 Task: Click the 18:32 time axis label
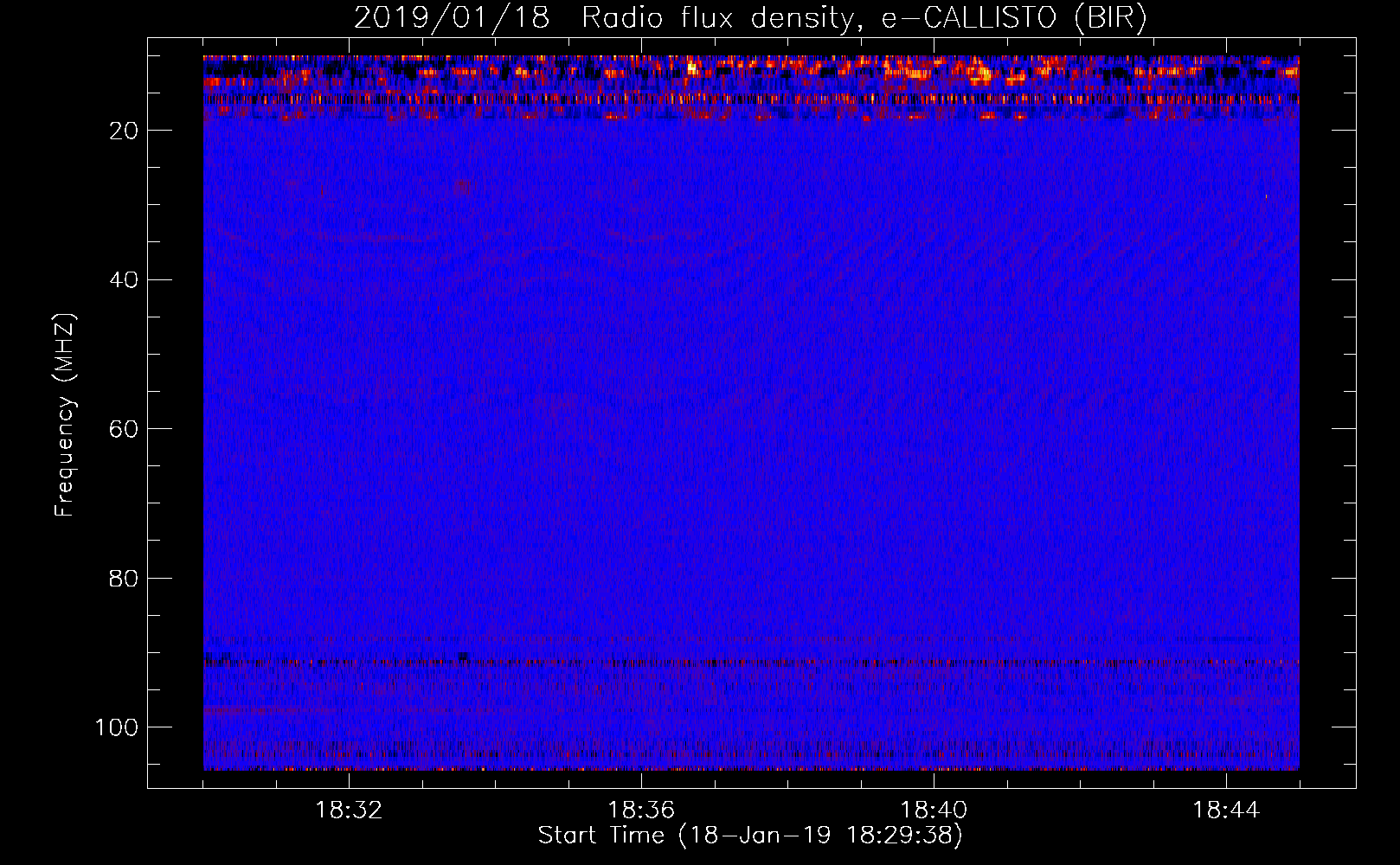pos(349,811)
